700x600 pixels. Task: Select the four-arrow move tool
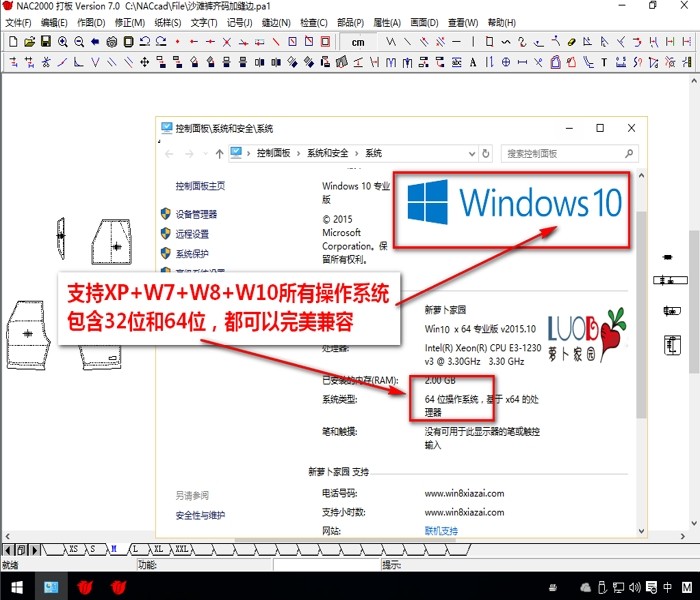(144, 62)
